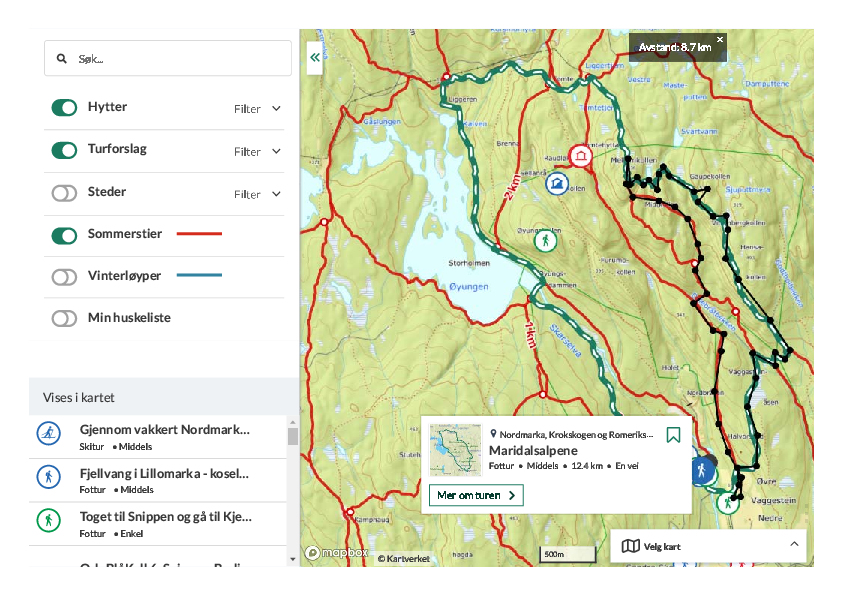Collapse the sidebar with double-chevron icon

point(315,58)
